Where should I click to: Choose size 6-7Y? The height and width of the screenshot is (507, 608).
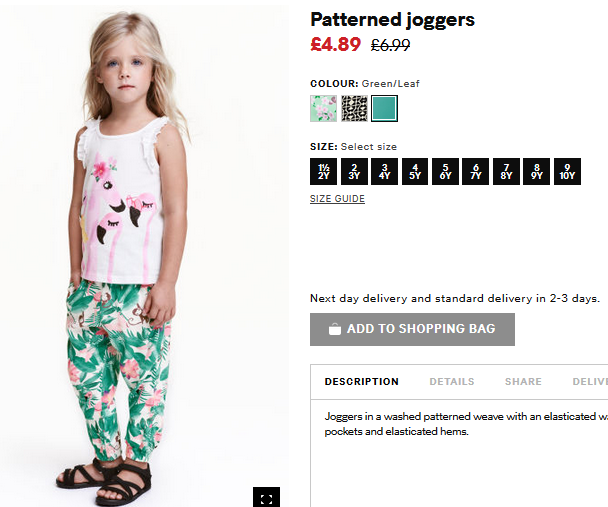click(476, 171)
